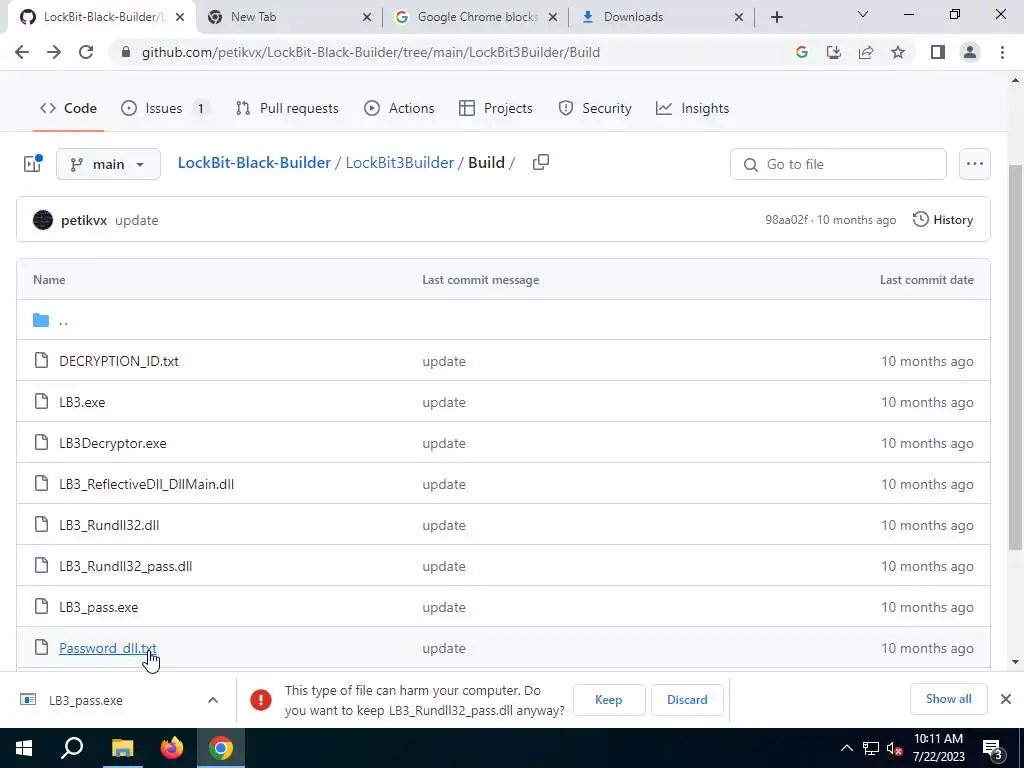Click the install app icon in address bar
This screenshot has height=768, width=1024.
click(834, 52)
